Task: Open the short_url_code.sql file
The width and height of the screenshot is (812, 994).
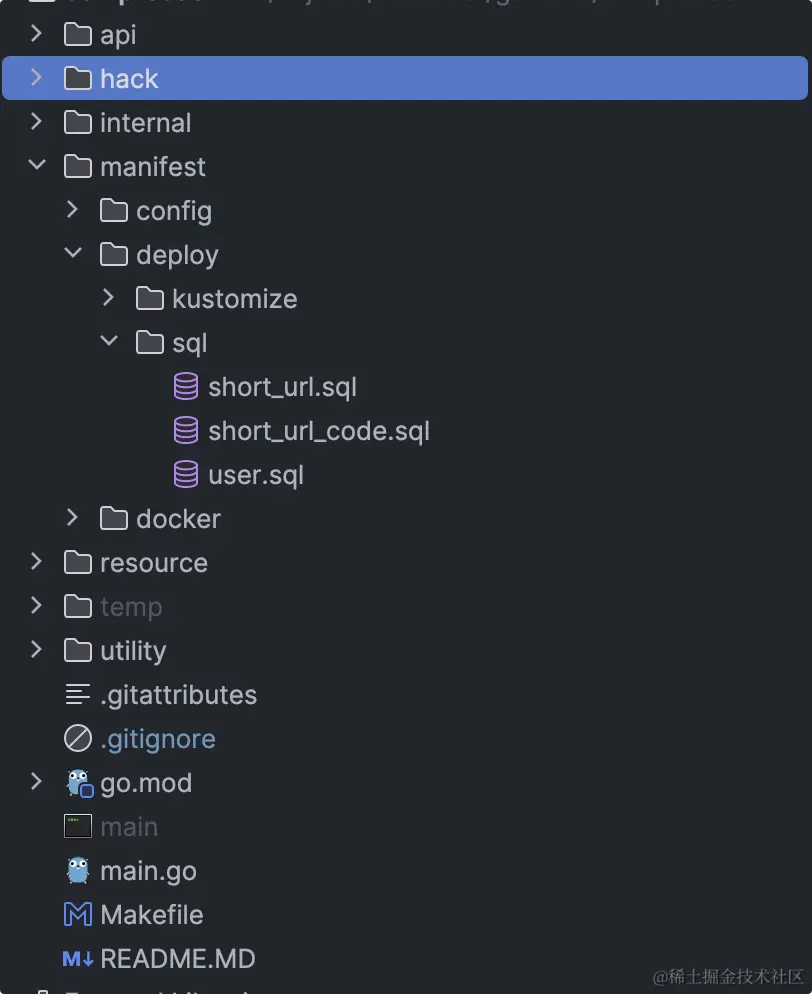Action: point(319,431)
